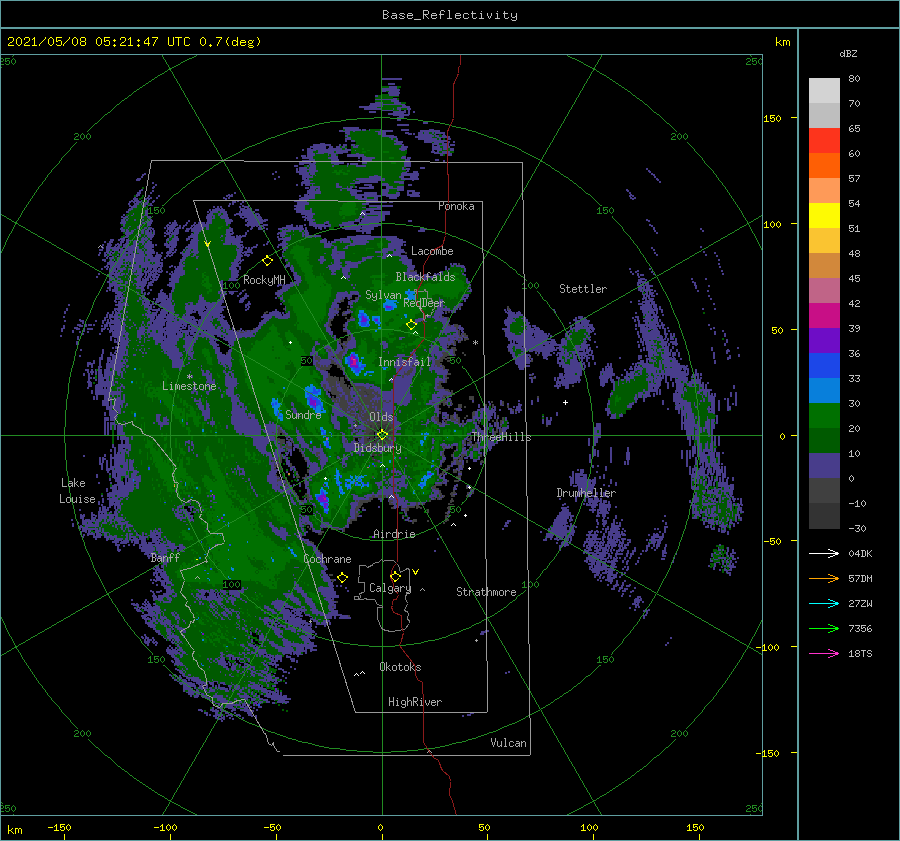The width and height of the screenshot is (900, 841).
Task: Select the slate-purple 0–10 dBZ color band
Action: click(x=824, y=466)
